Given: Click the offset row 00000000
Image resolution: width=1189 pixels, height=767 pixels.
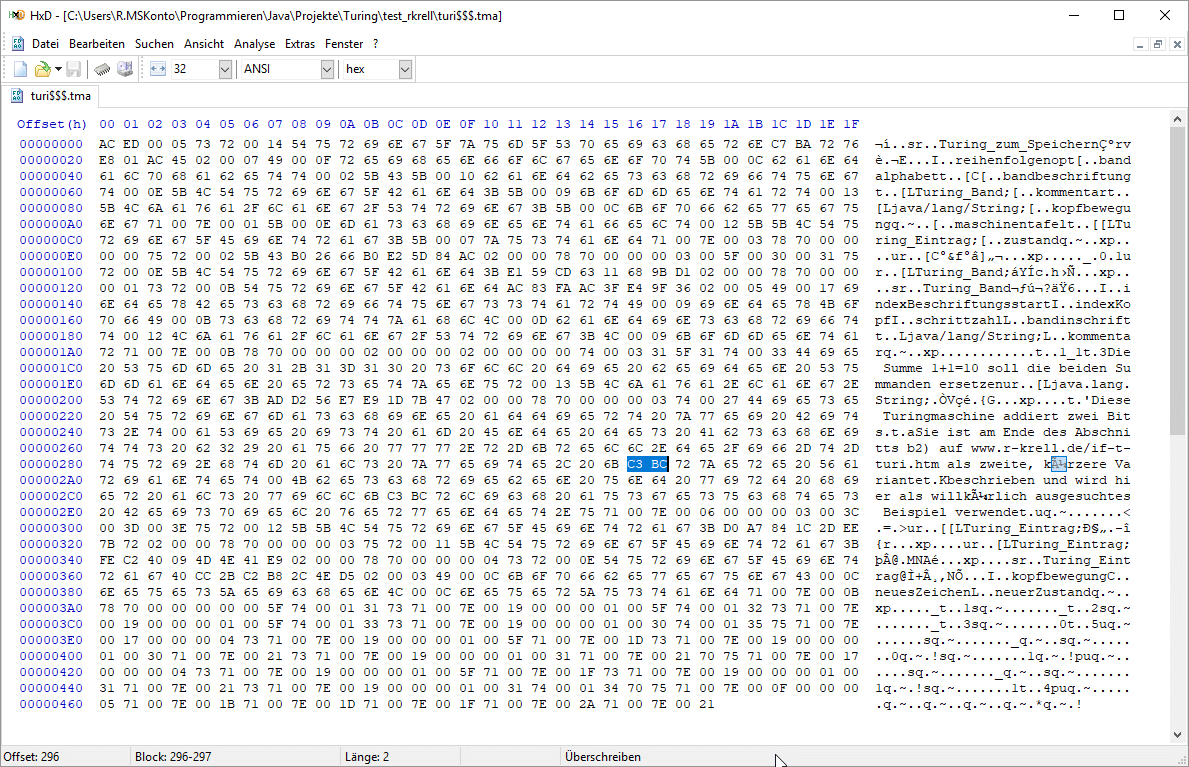Looking at the screenshot, I should tap(52, 144).
